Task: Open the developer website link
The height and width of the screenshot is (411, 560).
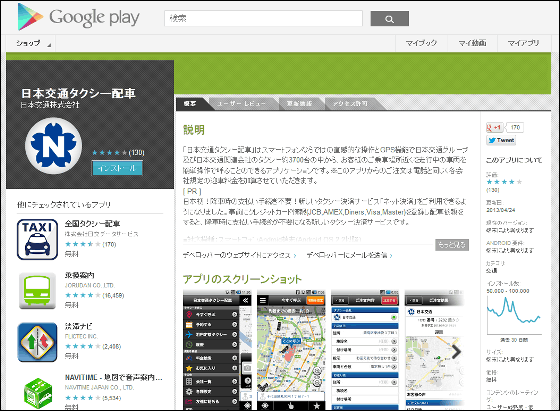Action: coord(239,255)
